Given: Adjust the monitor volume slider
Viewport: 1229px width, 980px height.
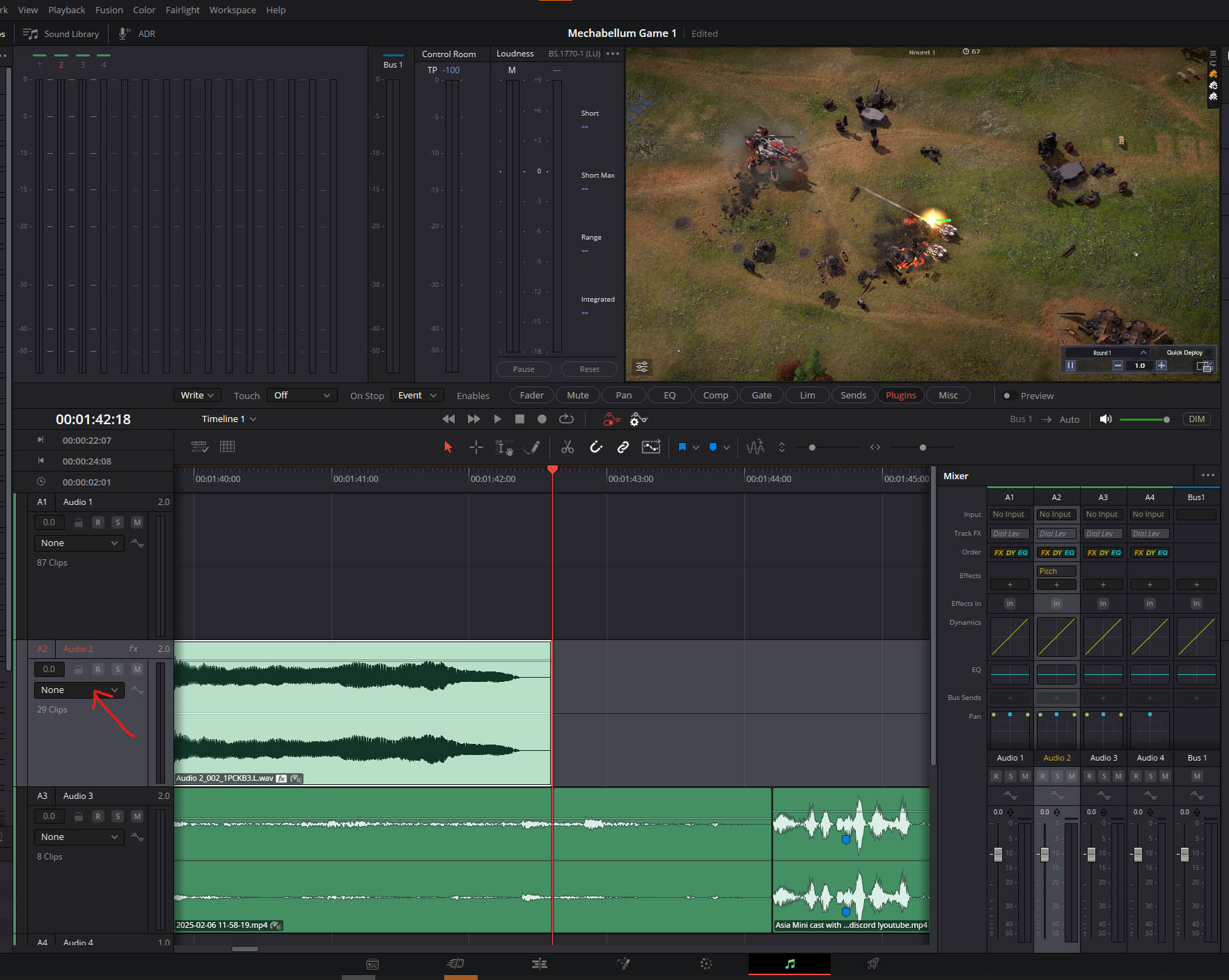Looking at the screenshot, I should coord(1144,419).
